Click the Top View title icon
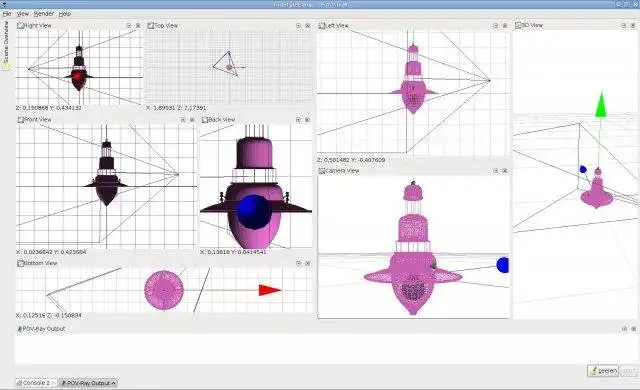 tap(151, 25)
